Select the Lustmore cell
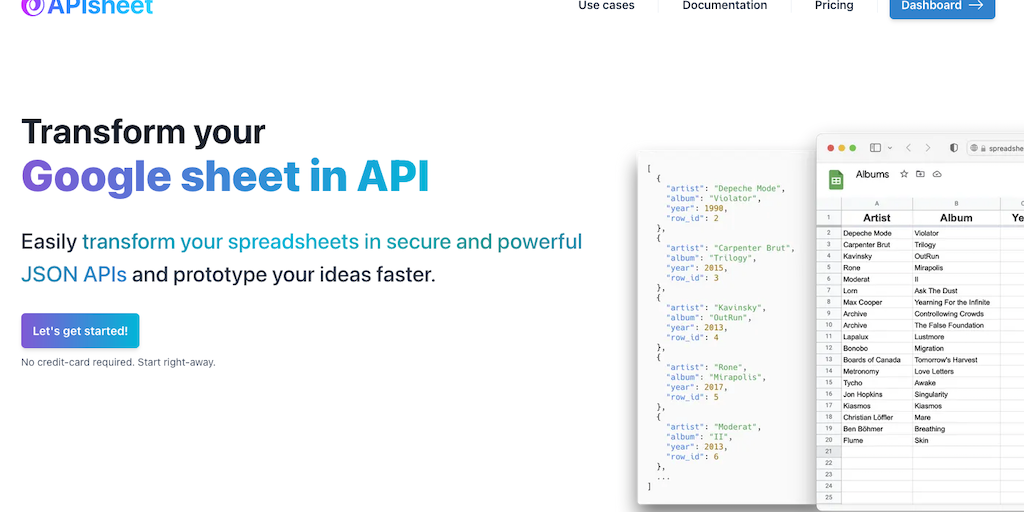The width and height of the screenshot is (1024, 512). click(956, 337)
